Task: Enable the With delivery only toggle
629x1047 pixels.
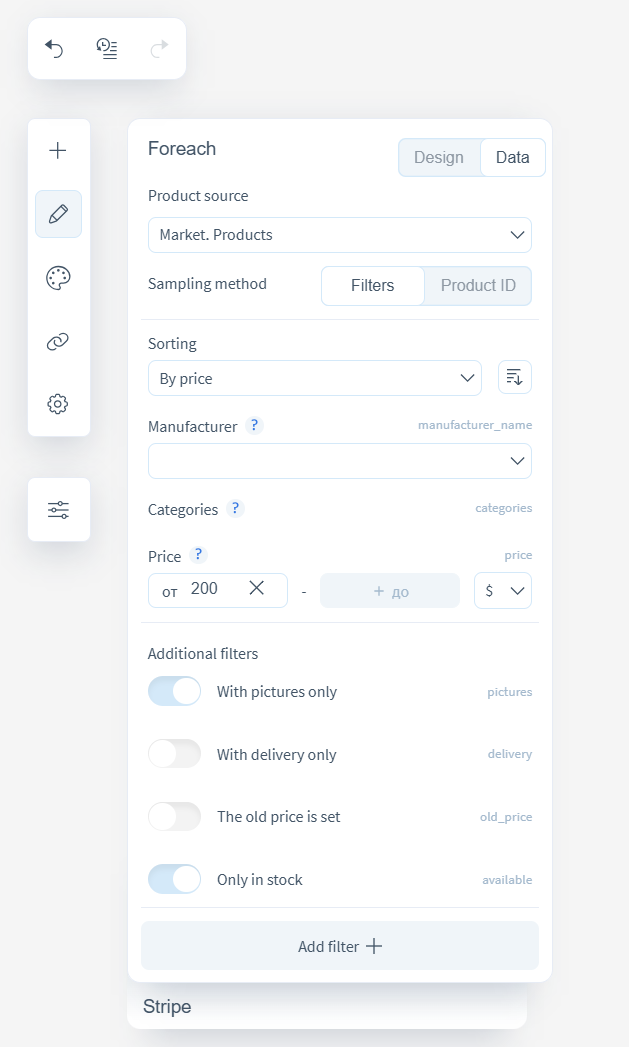Action: click(175, 754)
